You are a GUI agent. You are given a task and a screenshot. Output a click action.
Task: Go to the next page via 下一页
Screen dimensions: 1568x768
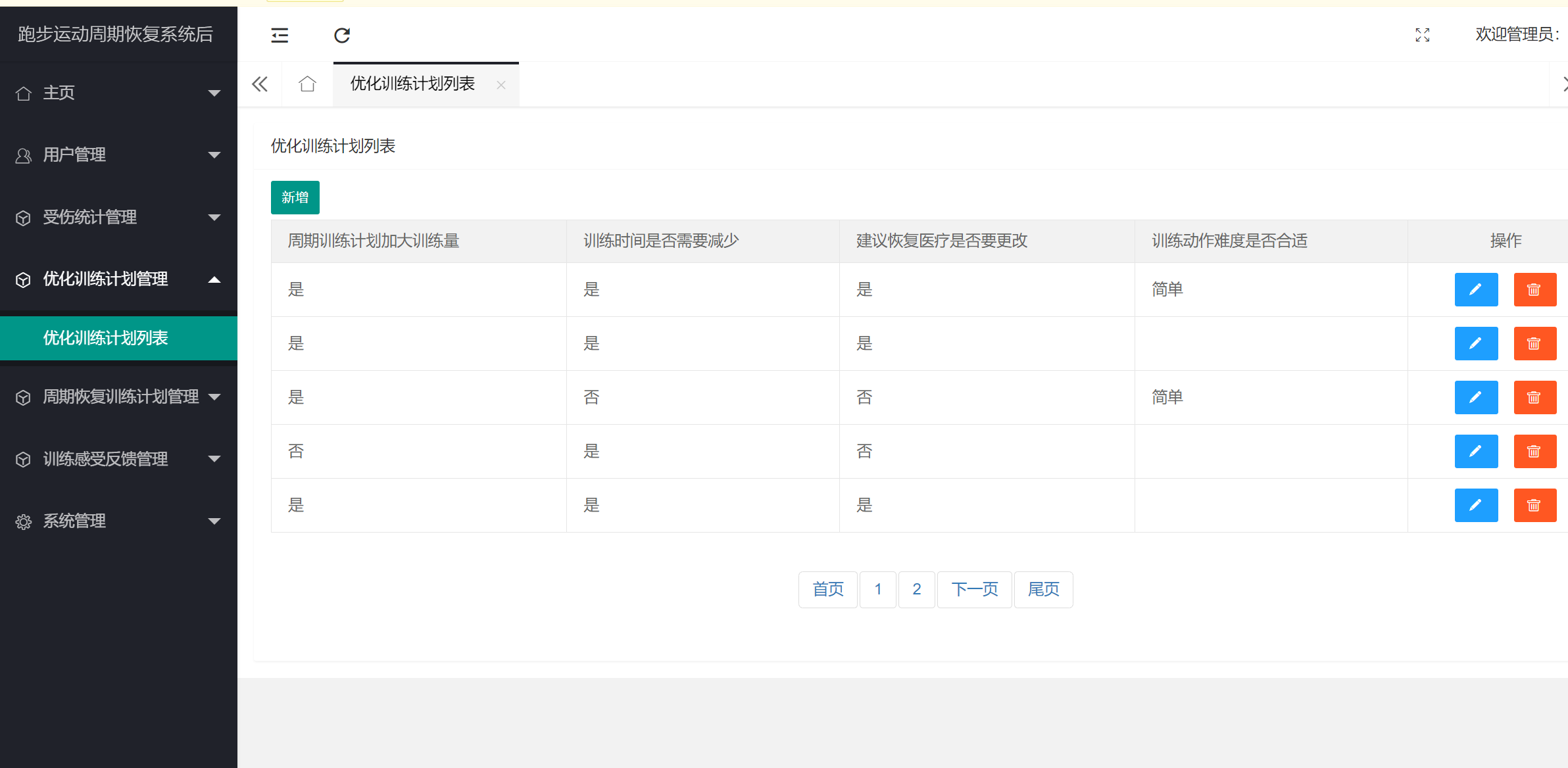coord(974,589)
